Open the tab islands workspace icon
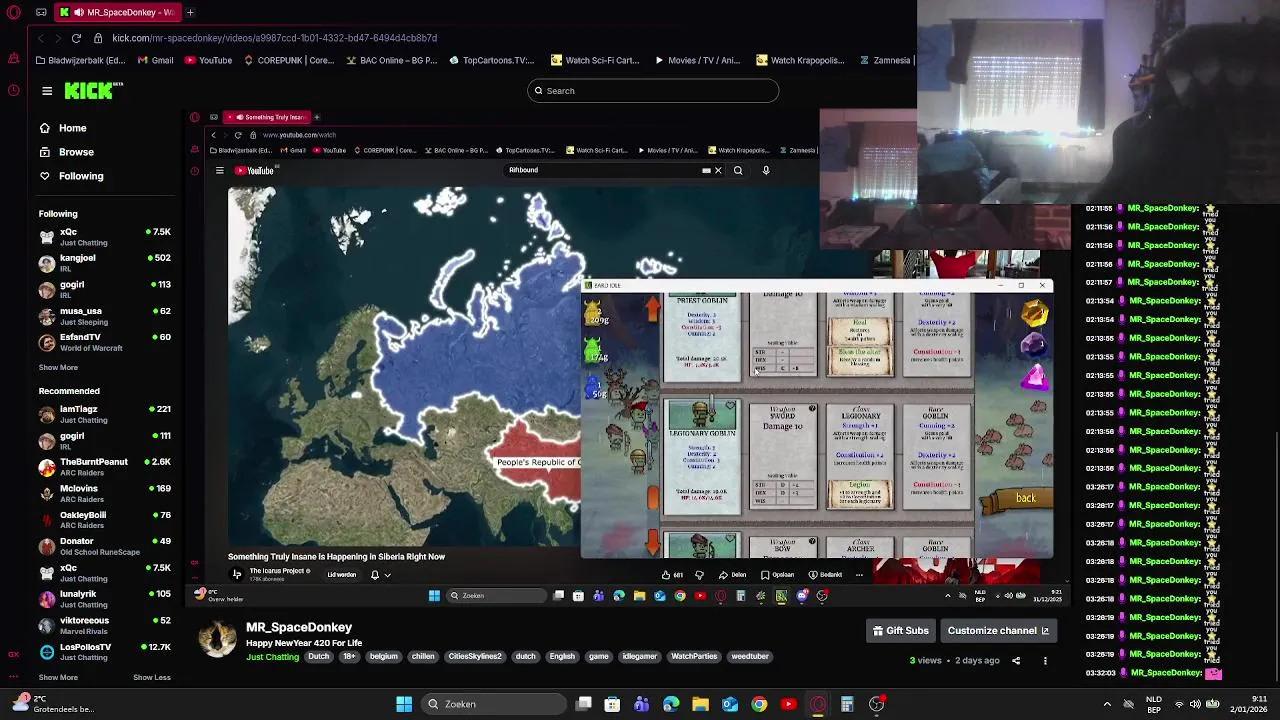 pos(41,12)
